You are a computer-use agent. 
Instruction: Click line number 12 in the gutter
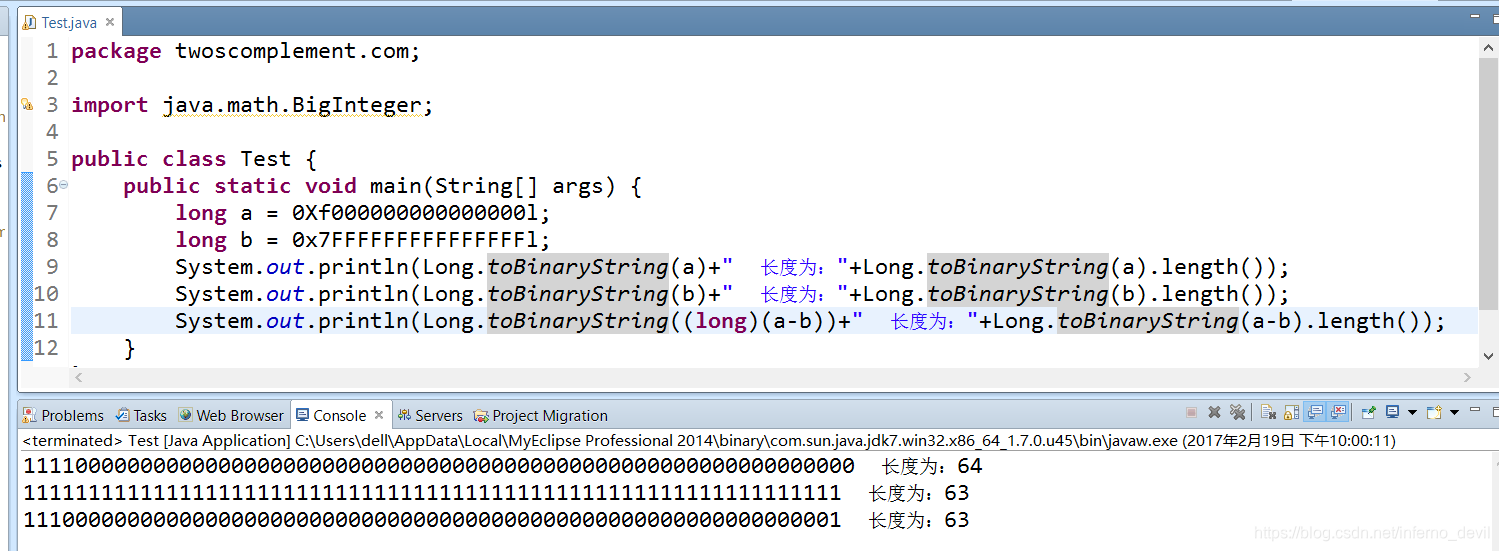[47, 348]
